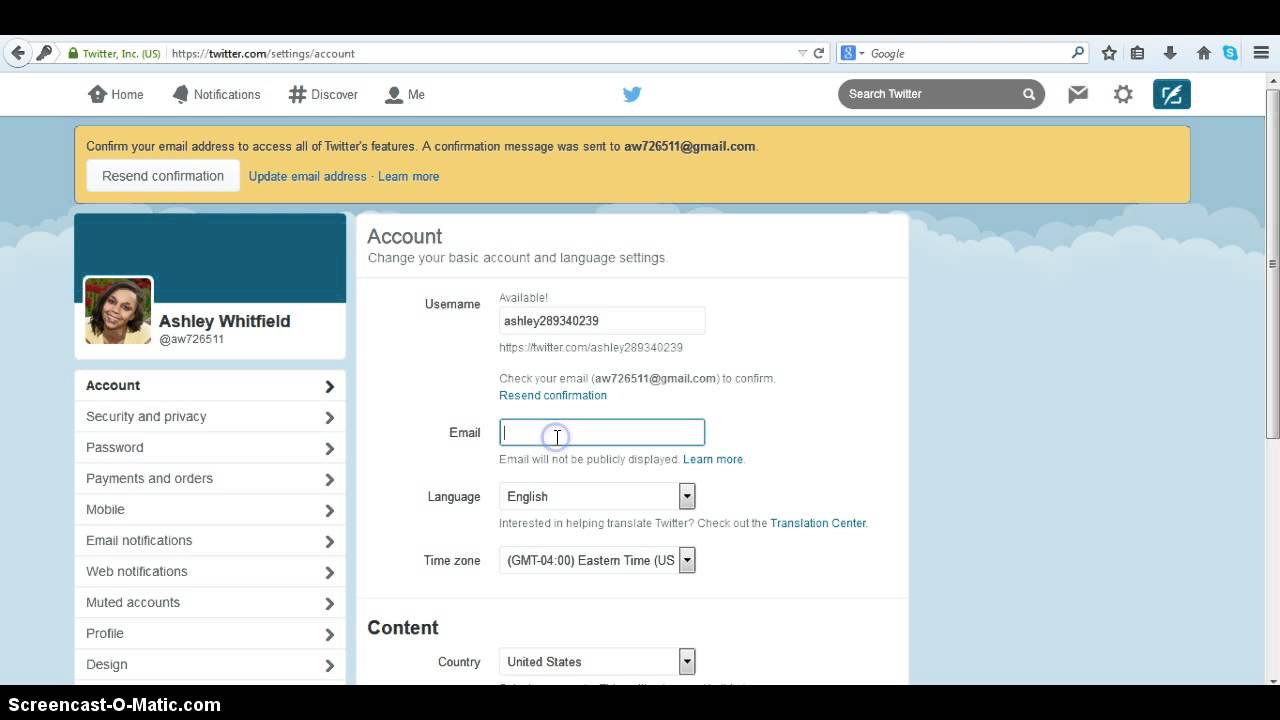
Task: Open the Country dropdown
Action: point(597,661)
